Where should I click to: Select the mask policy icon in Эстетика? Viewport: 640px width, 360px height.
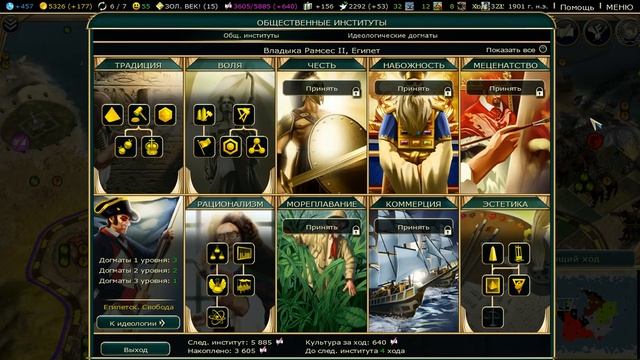point(519,285)
